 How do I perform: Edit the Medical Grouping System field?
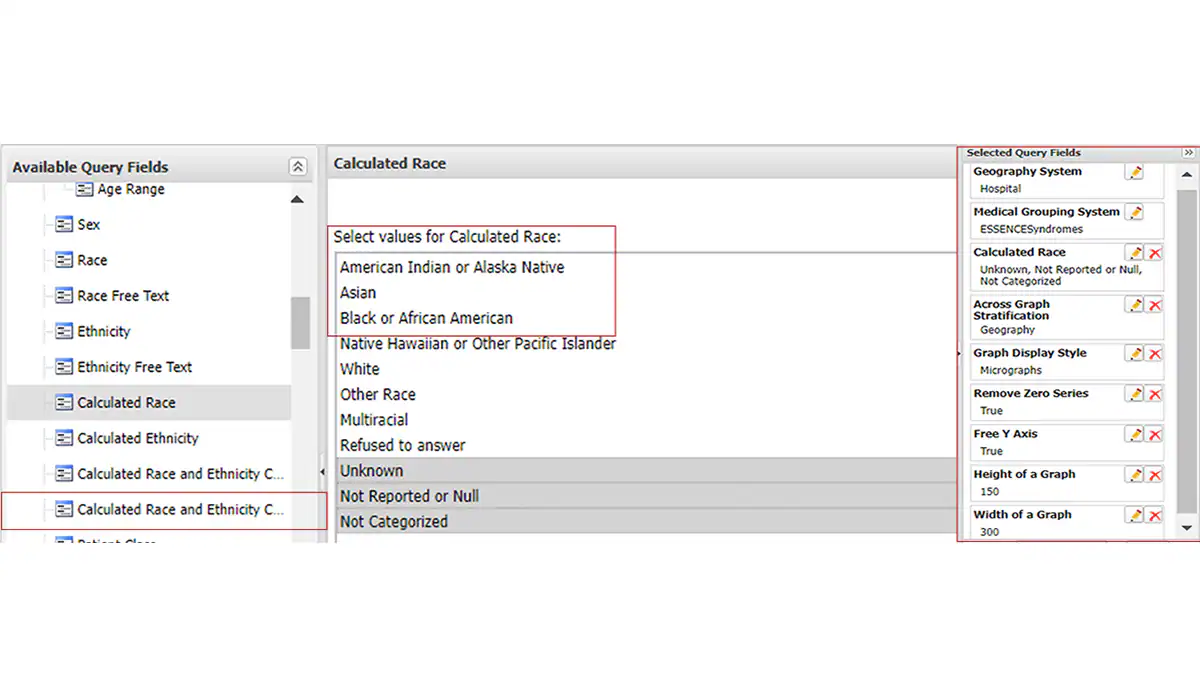[1136, 212]
